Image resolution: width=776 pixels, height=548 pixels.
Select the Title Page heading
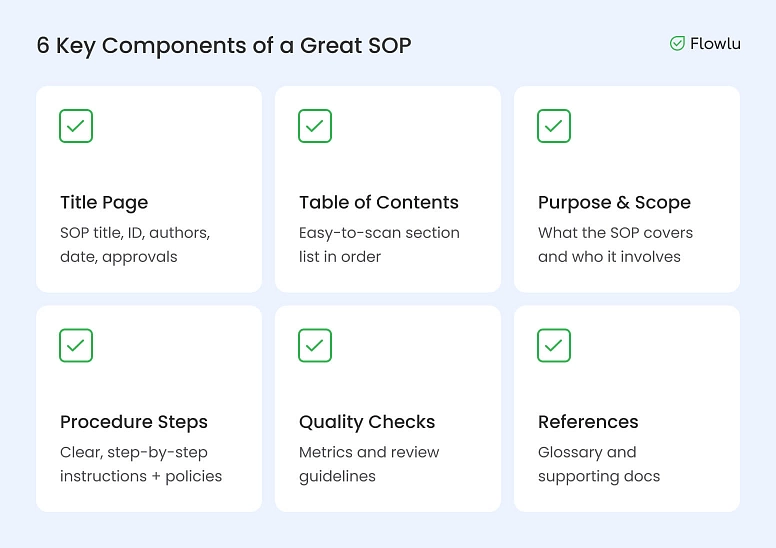pyautogui.click(x=104, y=202)
